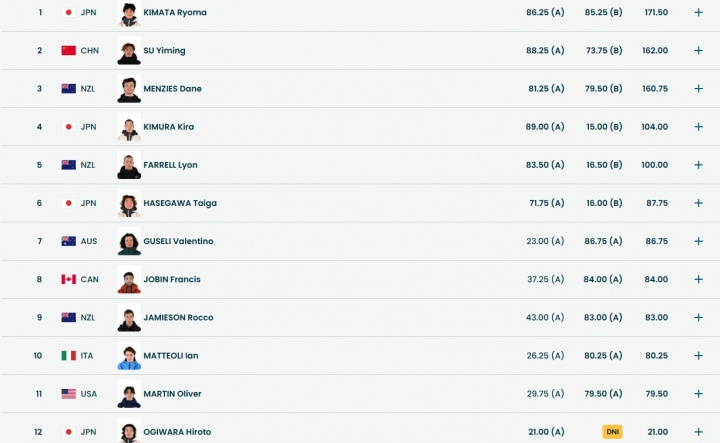Click the DNI badge for OGIWARA Hiroto

pyautogui.click(x=612, y=431)
